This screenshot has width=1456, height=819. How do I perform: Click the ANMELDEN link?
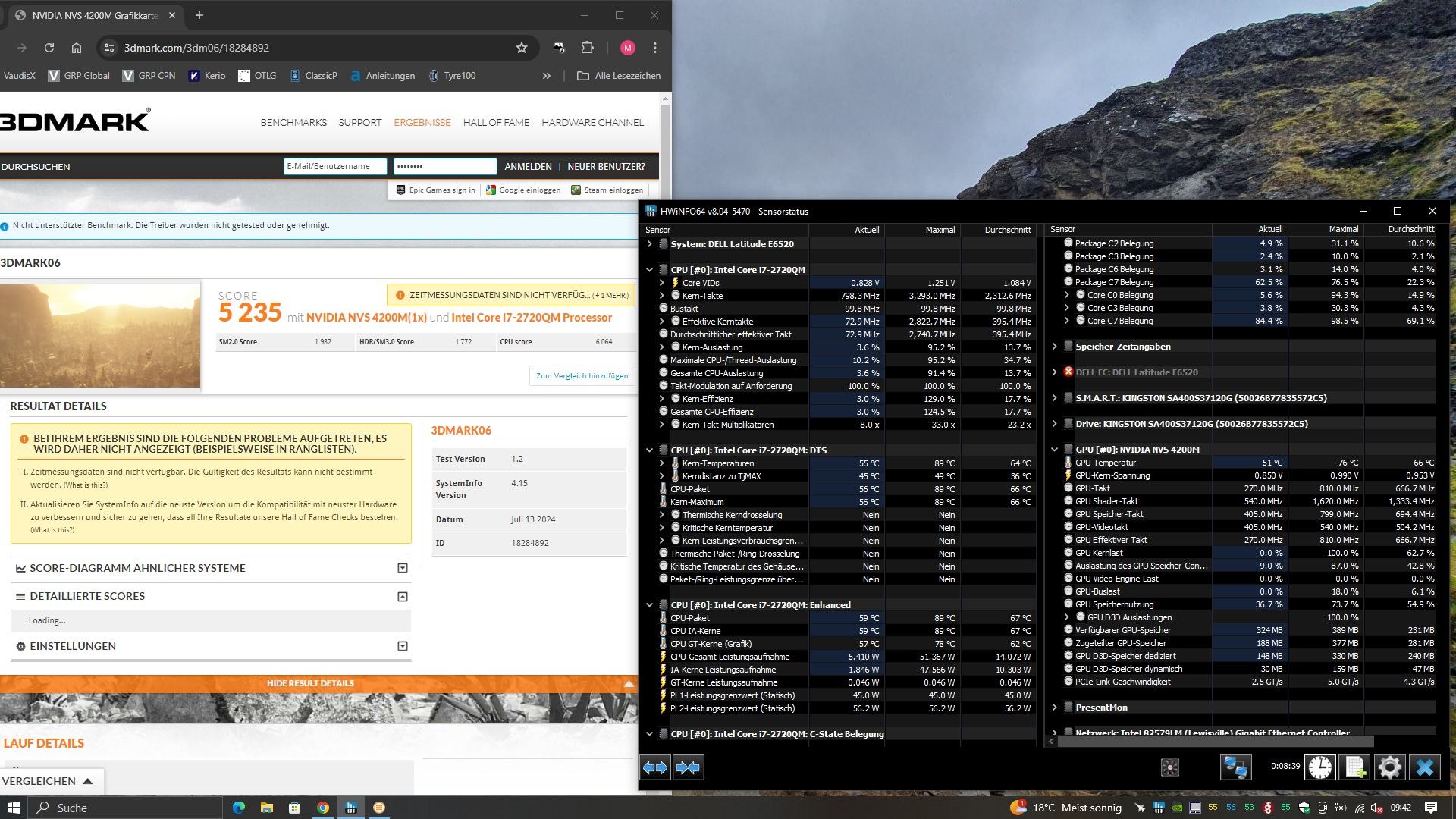click(528, 167)
